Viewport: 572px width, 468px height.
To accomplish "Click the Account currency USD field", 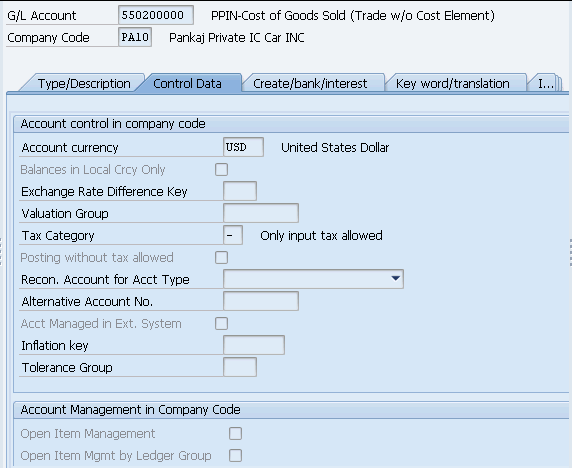I will (243, 147).
